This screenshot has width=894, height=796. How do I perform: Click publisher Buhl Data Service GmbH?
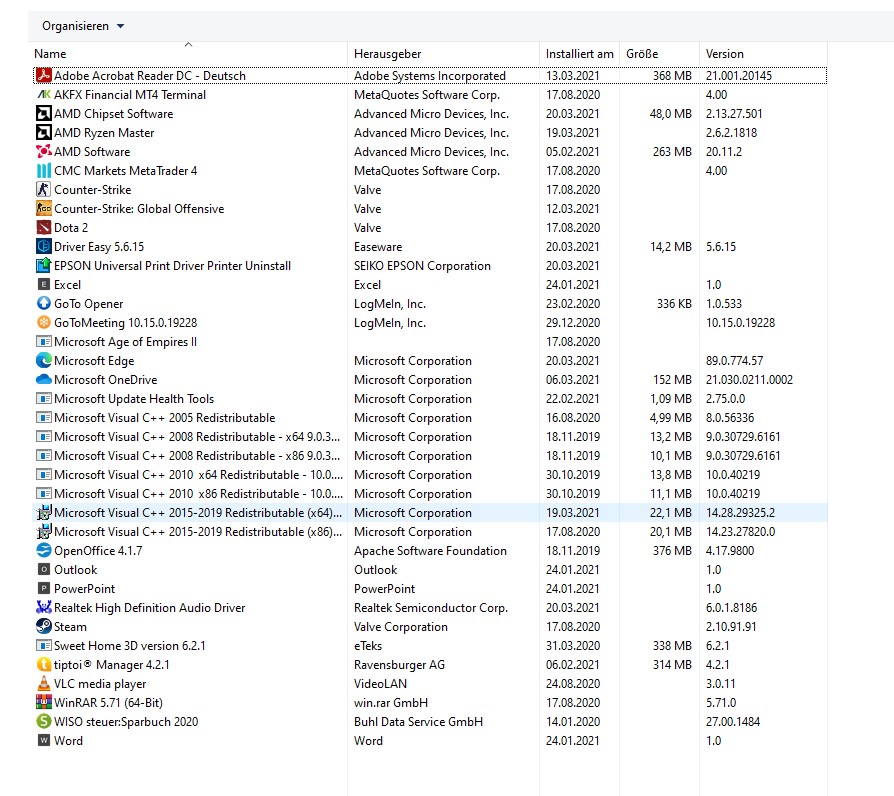pyautogui.click(x=418, y=722)
